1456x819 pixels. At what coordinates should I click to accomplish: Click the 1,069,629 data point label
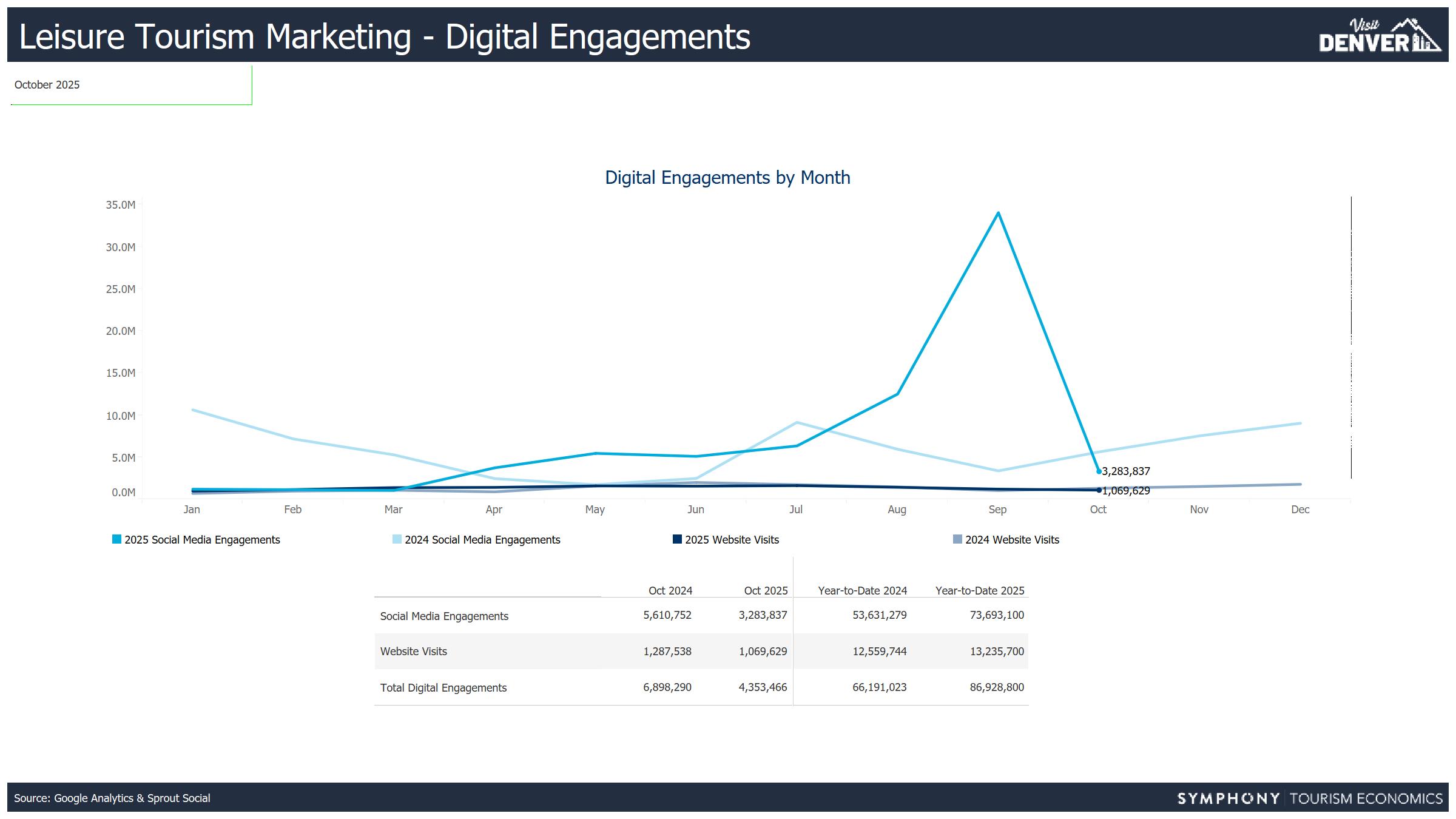(1125, 491)
